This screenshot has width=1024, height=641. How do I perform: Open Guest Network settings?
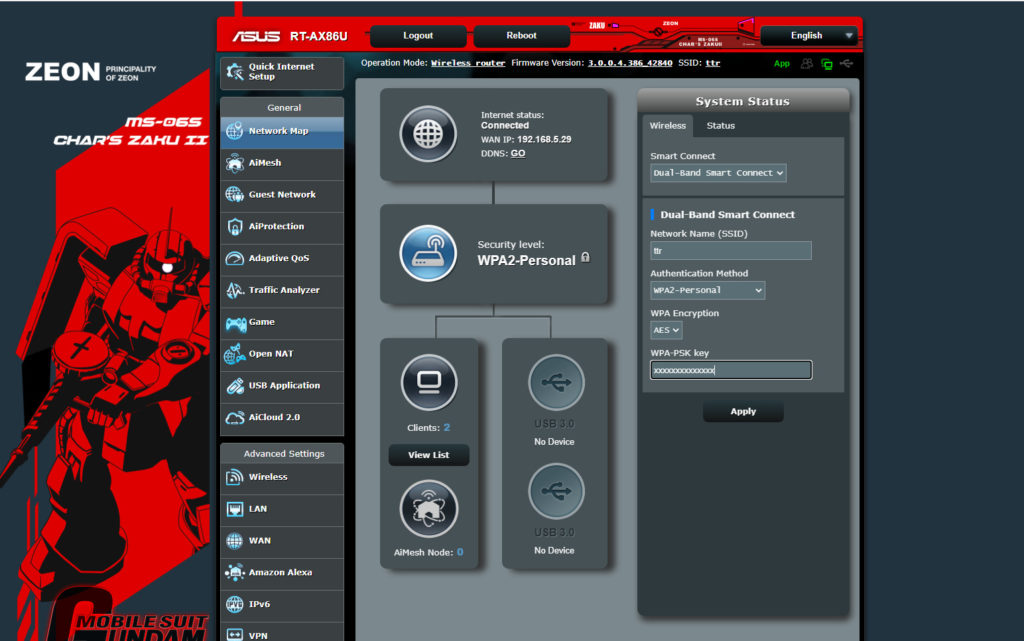tap(281, 195)
